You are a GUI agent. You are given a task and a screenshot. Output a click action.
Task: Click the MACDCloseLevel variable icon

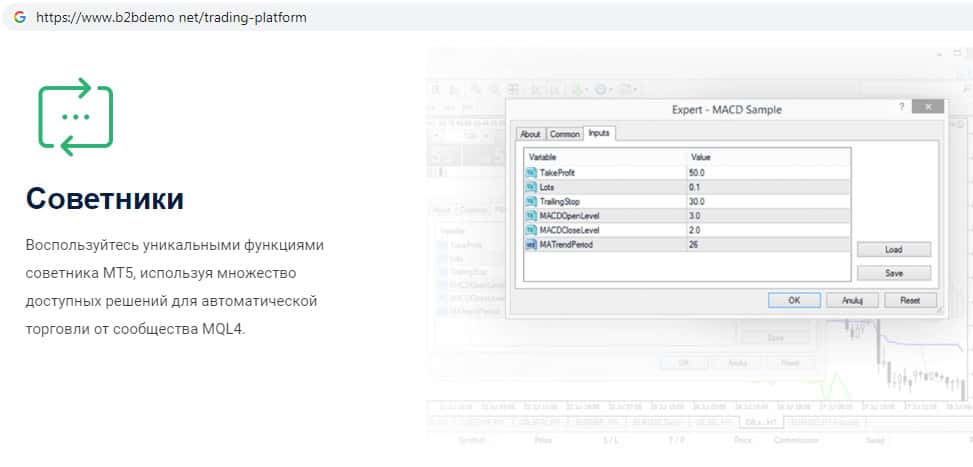tap(531, 230)
